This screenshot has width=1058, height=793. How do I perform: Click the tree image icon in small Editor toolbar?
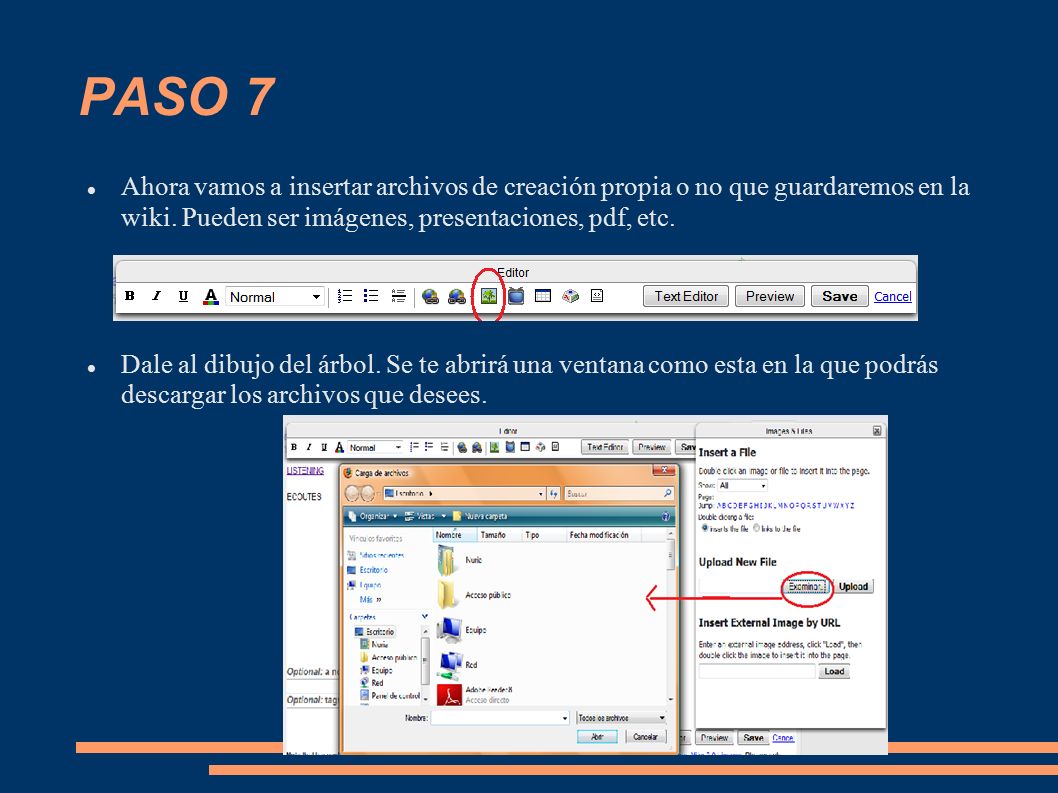click(x=495, y=447)
